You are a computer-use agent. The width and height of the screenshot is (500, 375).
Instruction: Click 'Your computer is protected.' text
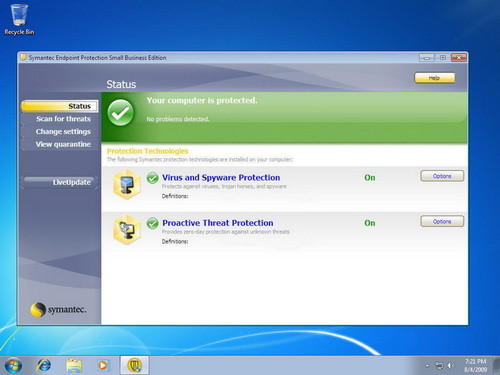click(202, 100)
